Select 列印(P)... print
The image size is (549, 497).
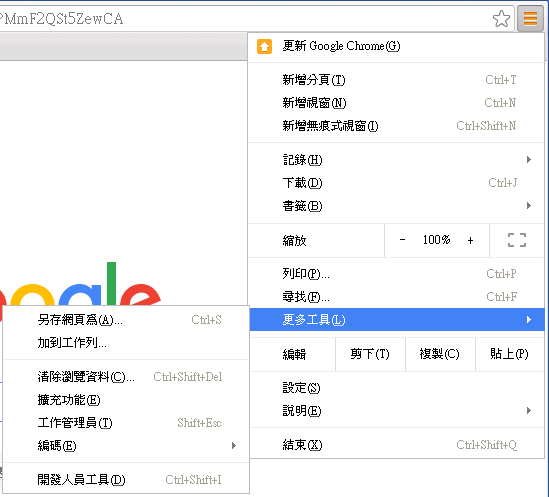[396, 274]
